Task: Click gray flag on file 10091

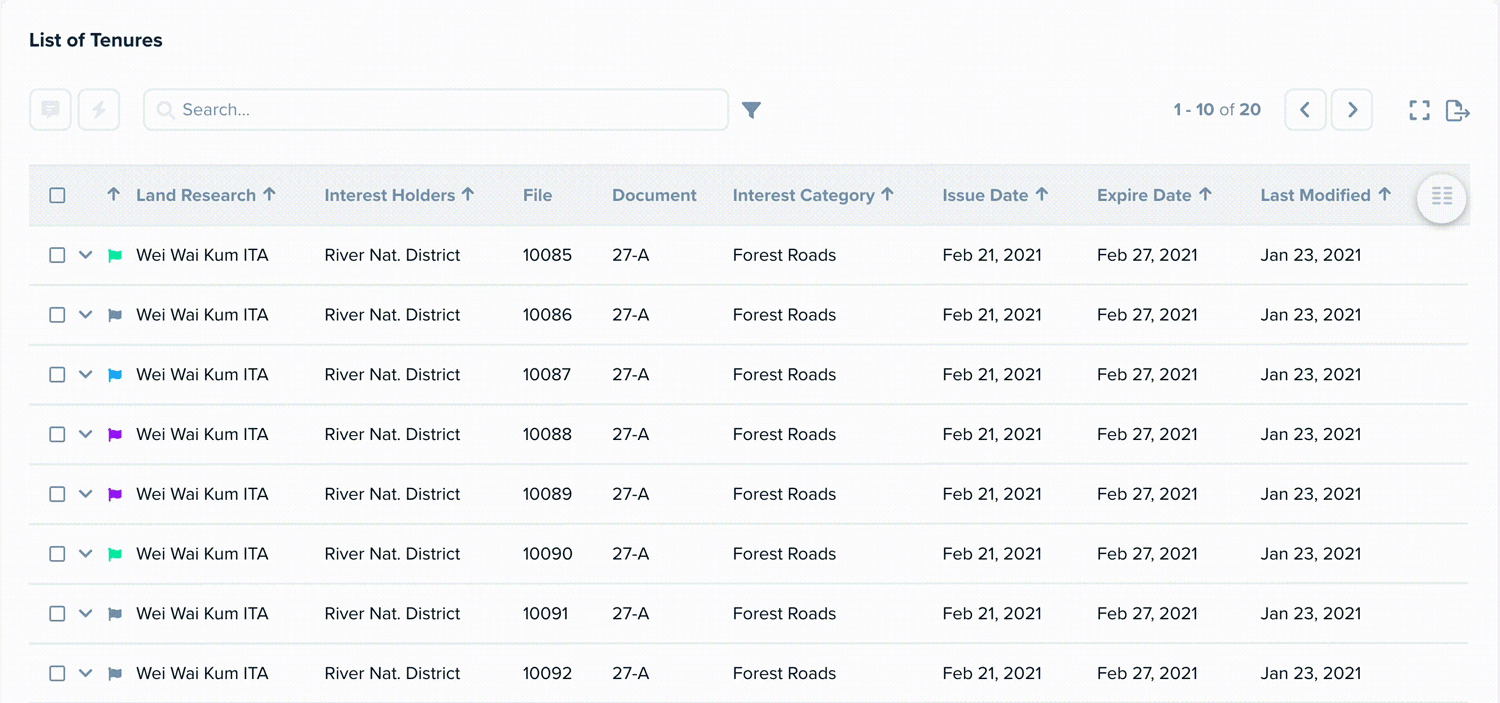Action: (x=115, y=614)
